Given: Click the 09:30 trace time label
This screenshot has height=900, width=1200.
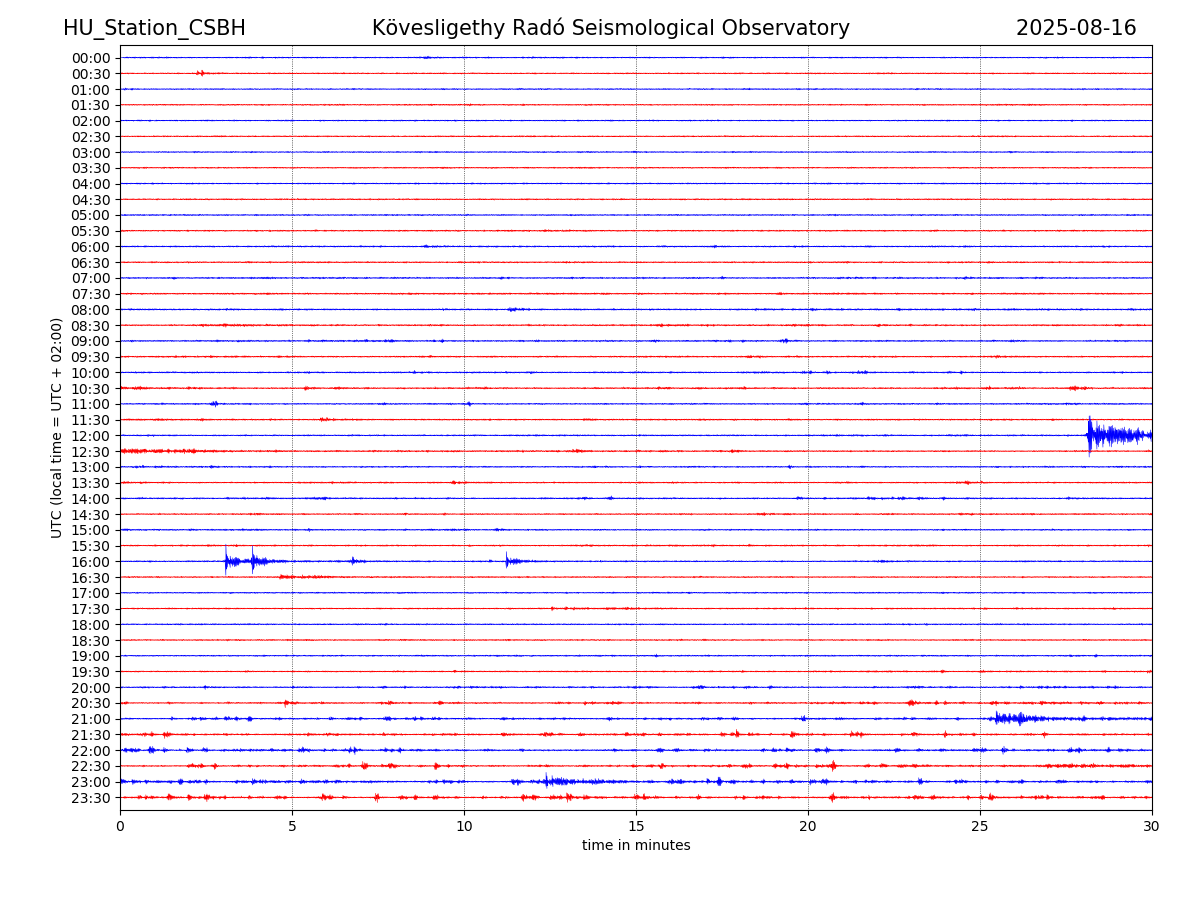Looking at the screenshot, I should (91, 357).
